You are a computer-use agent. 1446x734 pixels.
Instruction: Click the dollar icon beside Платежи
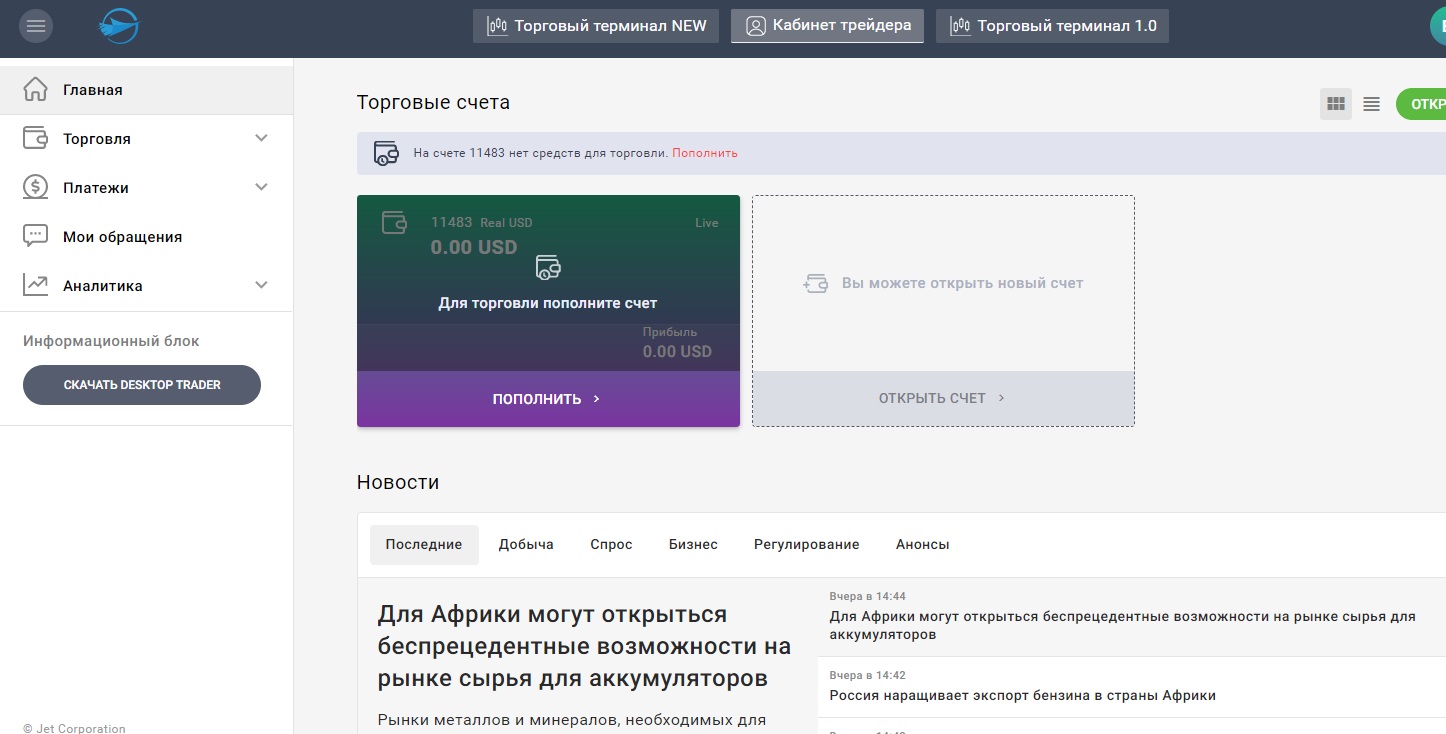[35, 187]
